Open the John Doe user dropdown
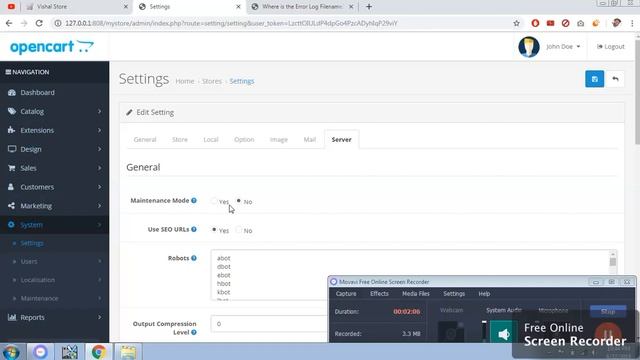Viewport: 640px width, 360px height. 563,47
